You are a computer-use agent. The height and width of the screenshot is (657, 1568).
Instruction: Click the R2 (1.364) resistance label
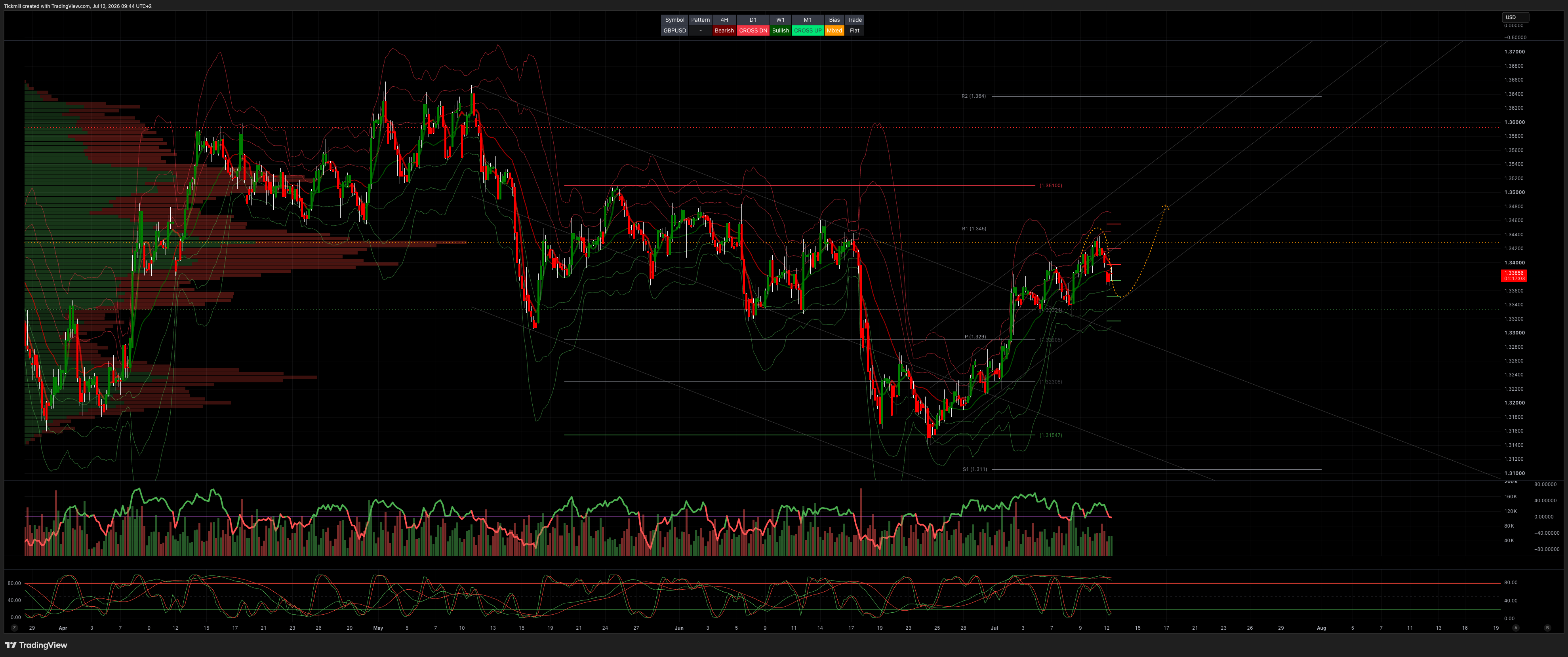973,96
